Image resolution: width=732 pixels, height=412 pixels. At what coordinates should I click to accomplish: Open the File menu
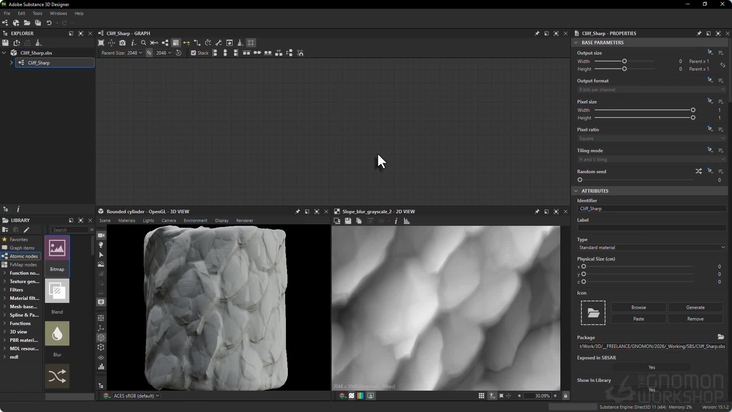7,14
